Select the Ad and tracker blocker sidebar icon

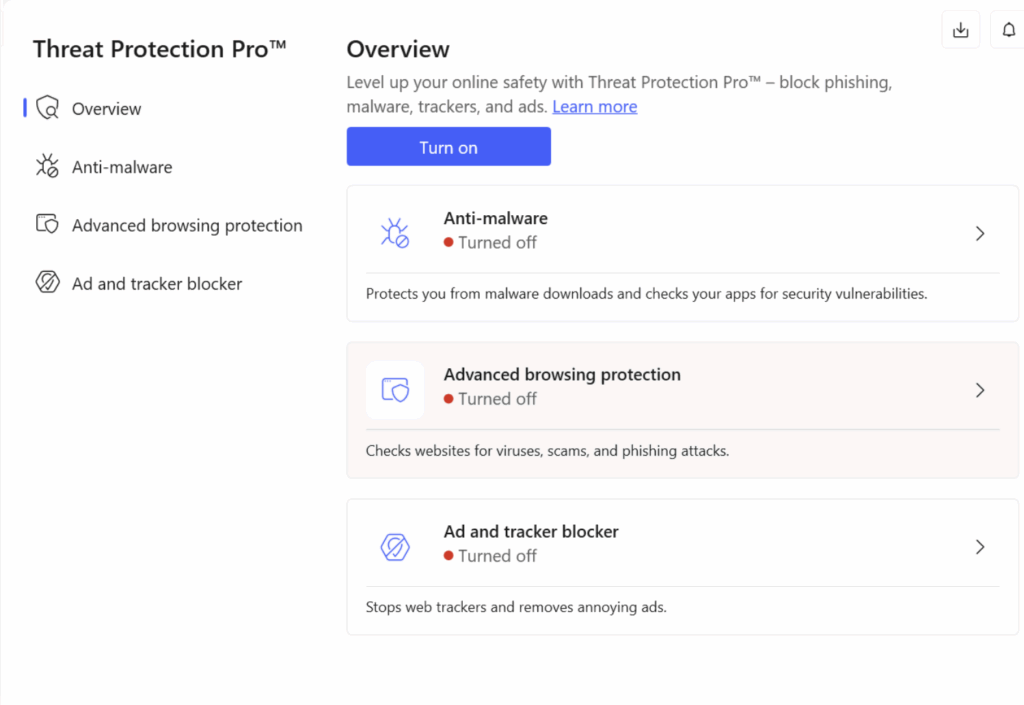click(x=47, y=283)
